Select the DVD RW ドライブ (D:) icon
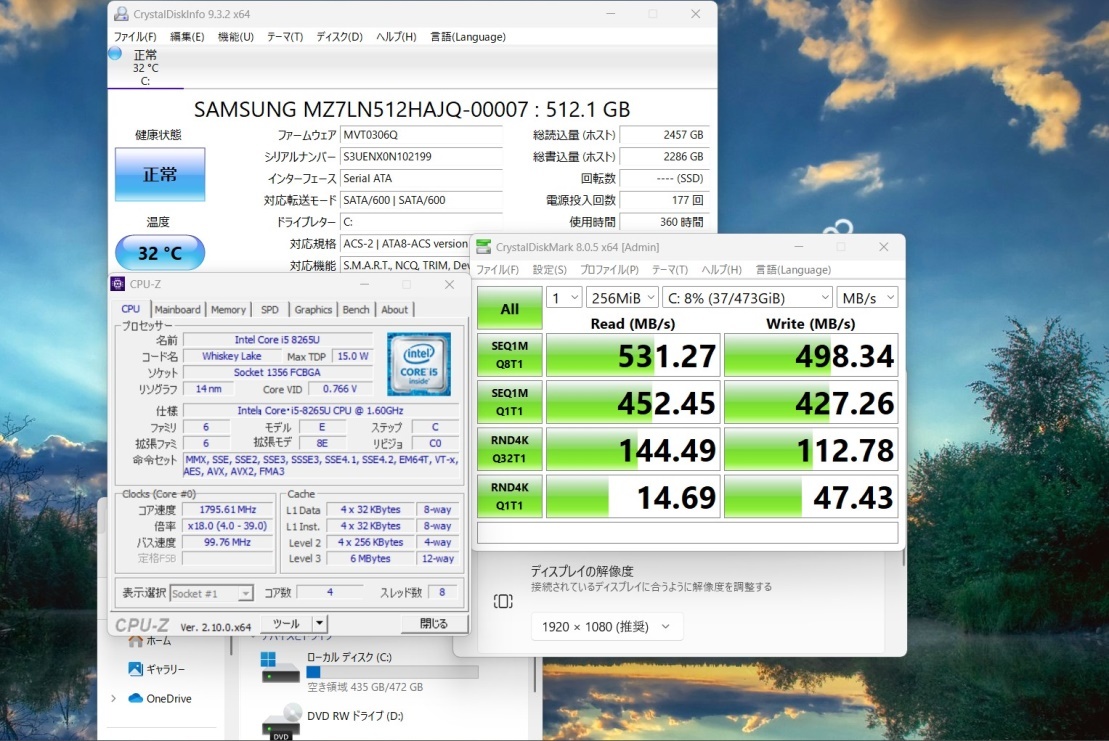The height and width of the screenshot is (741, 1109). (281, 721)
